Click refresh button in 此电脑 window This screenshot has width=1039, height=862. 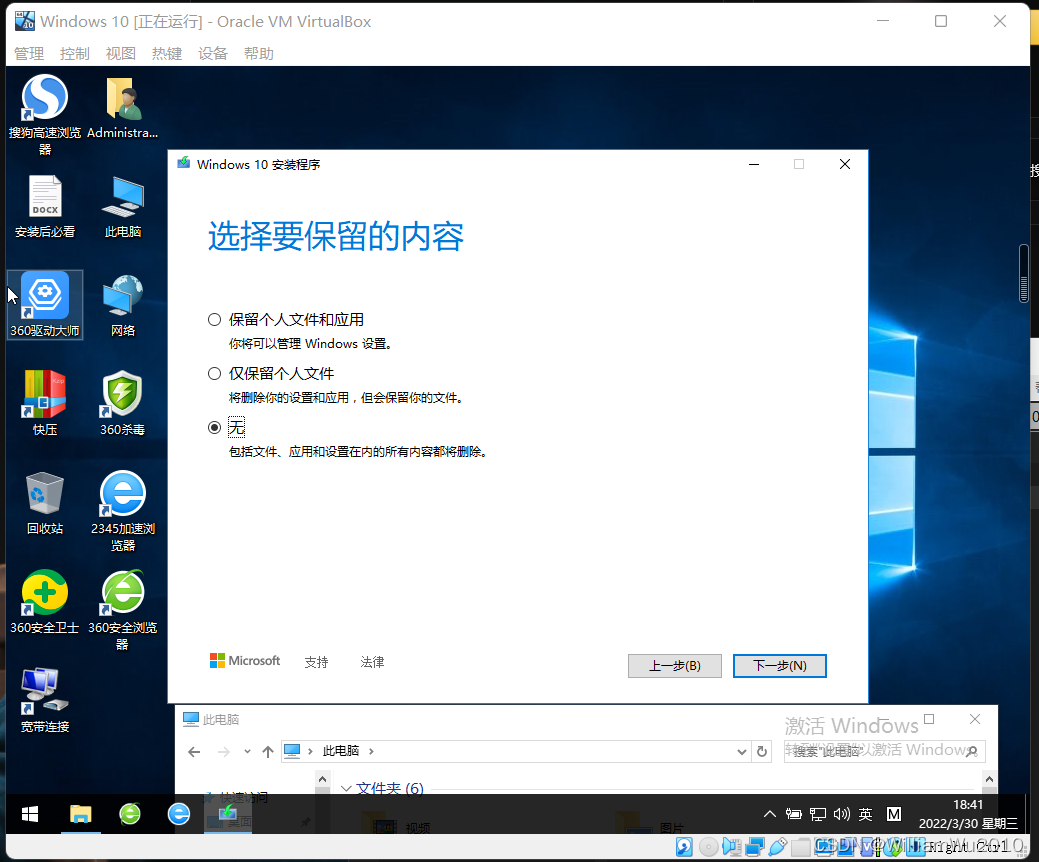click(762, 751)
